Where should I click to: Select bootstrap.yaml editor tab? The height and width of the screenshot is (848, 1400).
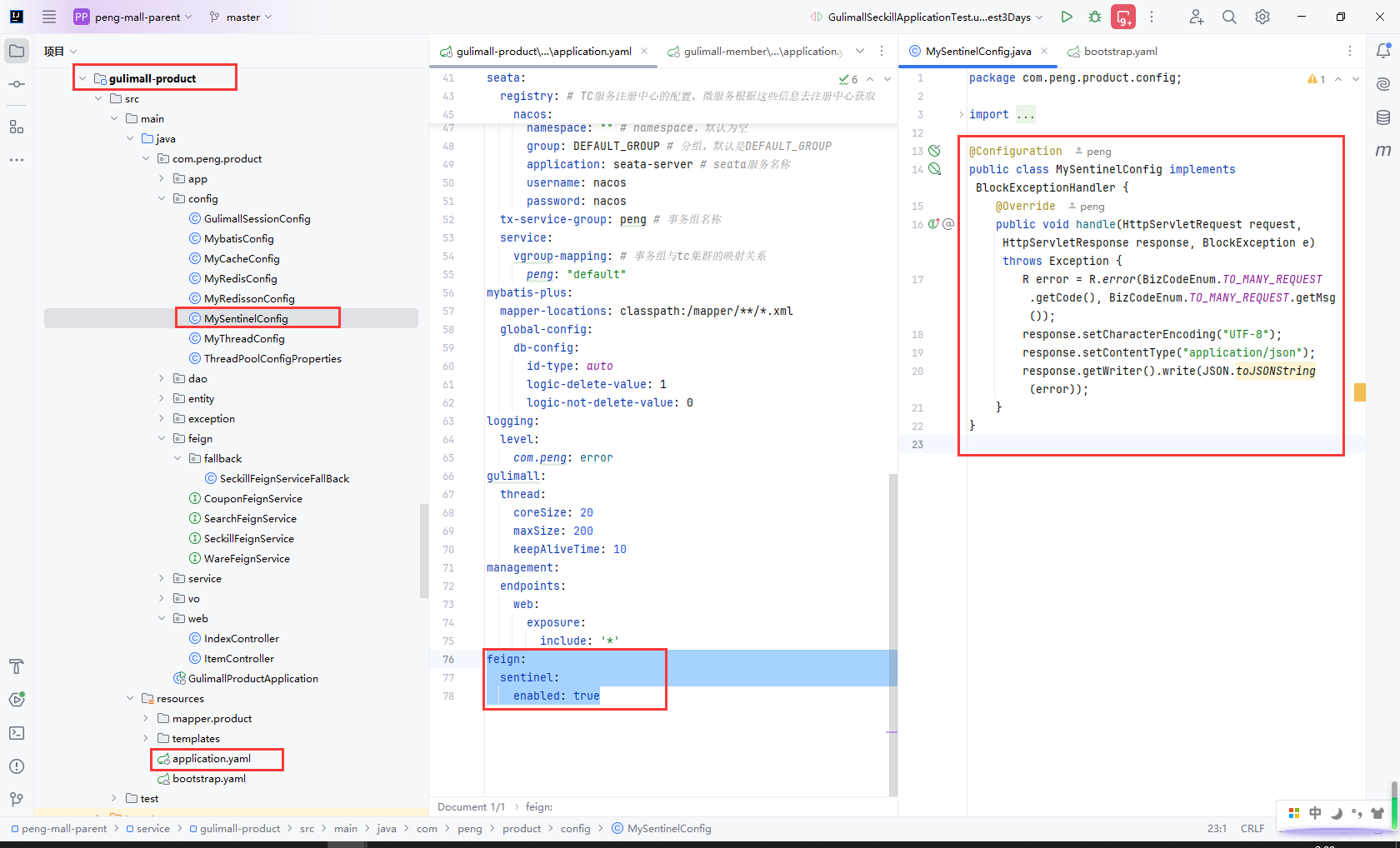pos(1113,51)
